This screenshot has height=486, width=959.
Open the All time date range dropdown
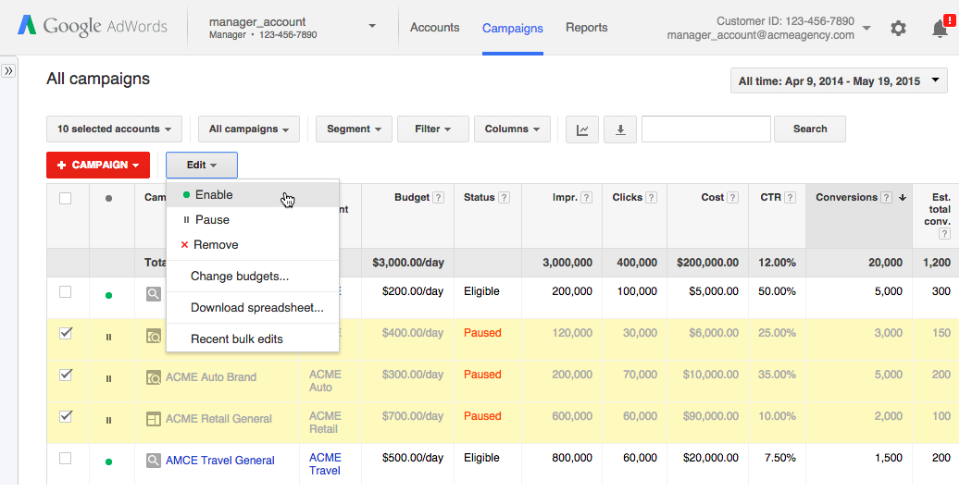pos(839,81)
